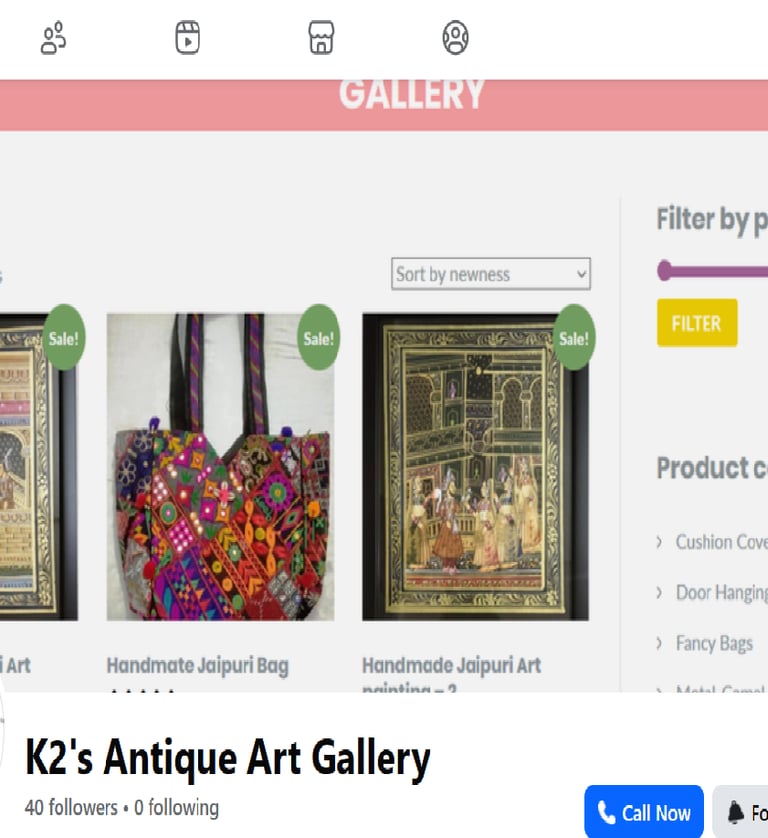Screen dimensions: 768x838
Task: Expand the Fancy Bags category chevron
Action: (x=660, y=643)
